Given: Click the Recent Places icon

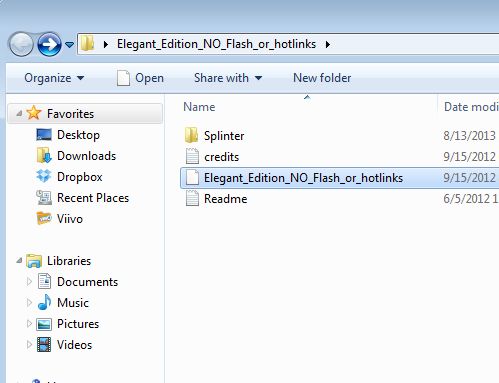Looking at the screenshot, I should pos(44,197).
